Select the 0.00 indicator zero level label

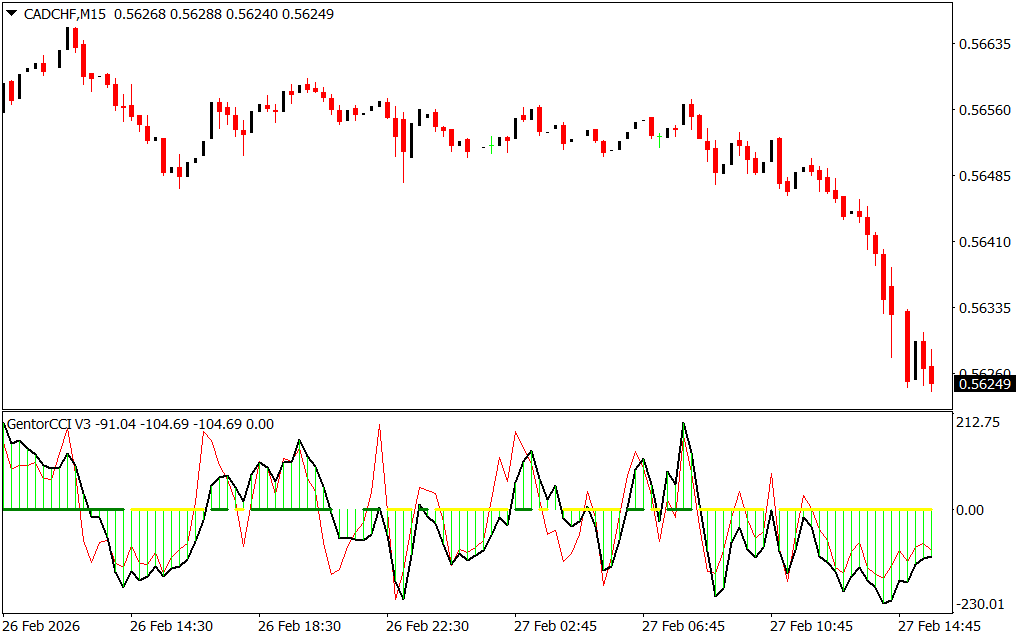[972, 510]
